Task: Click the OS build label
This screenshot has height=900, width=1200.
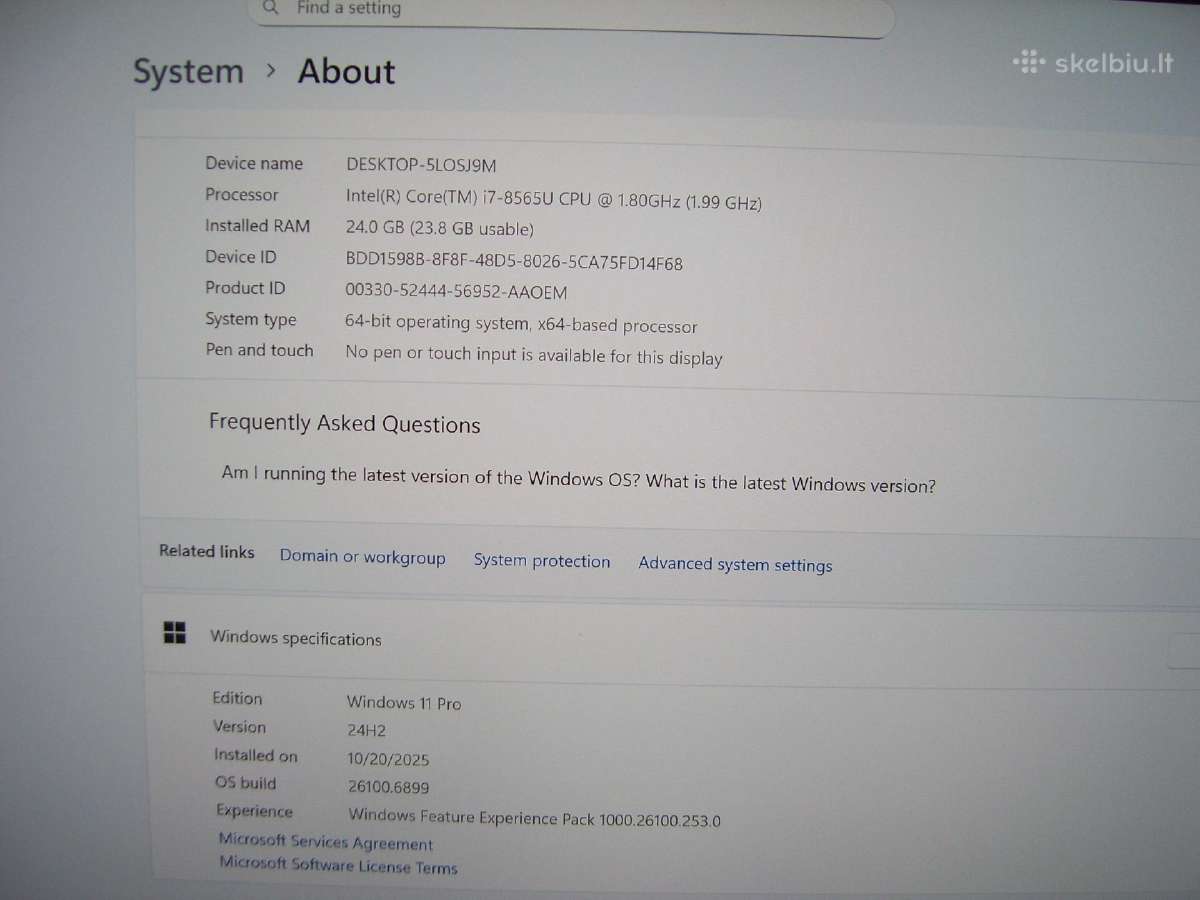Action: coord(245,783)
